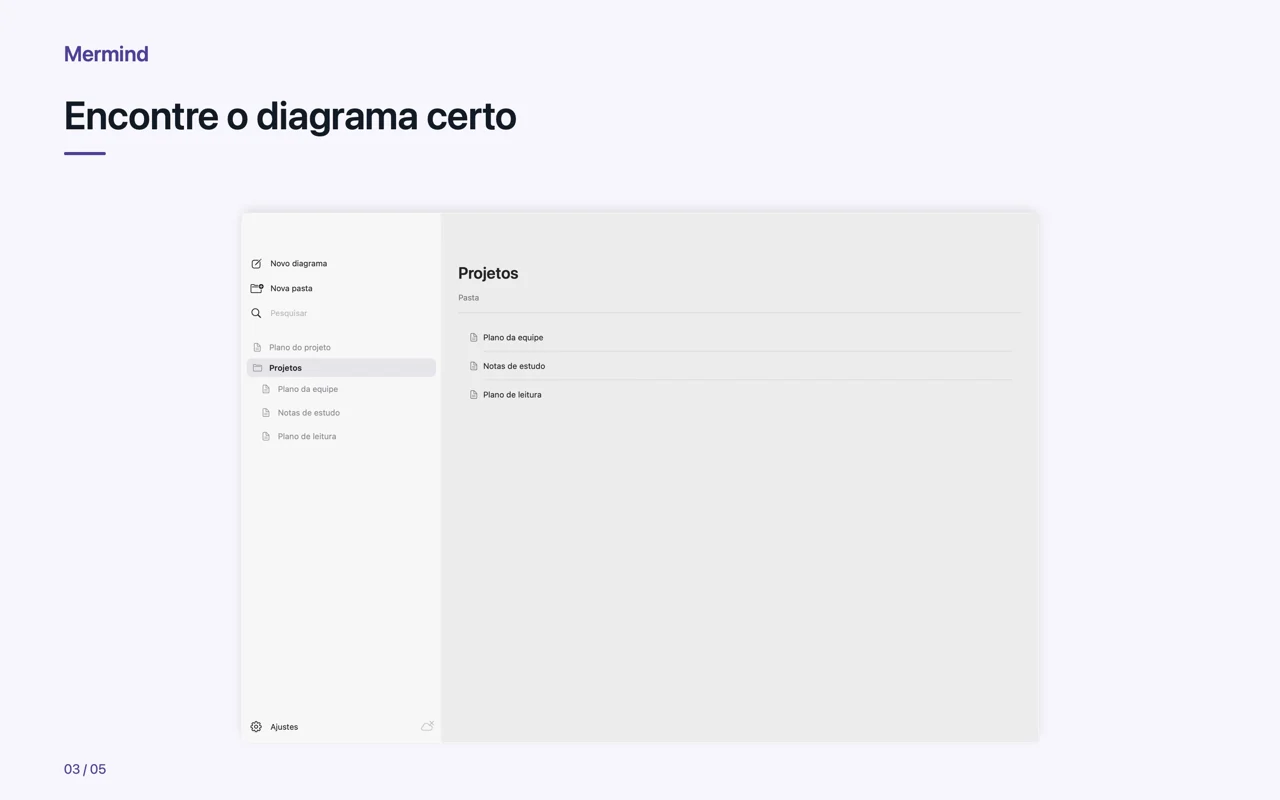
Task: Click document icon beside sidebar Notas de estudo
Action: pos(266,413)
